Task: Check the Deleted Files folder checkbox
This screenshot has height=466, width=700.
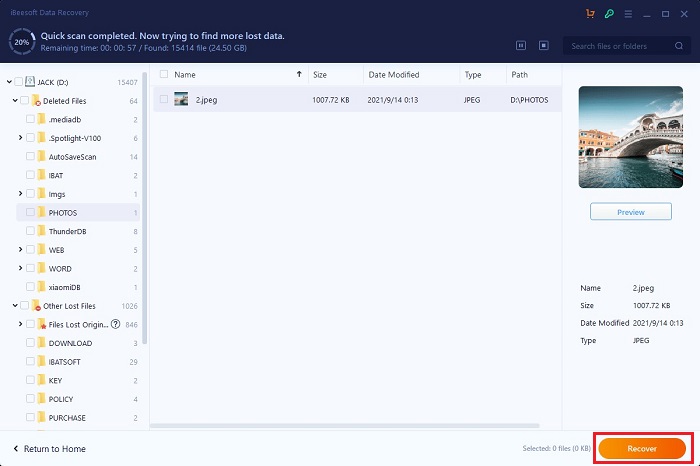Action: tap(26, 100)
